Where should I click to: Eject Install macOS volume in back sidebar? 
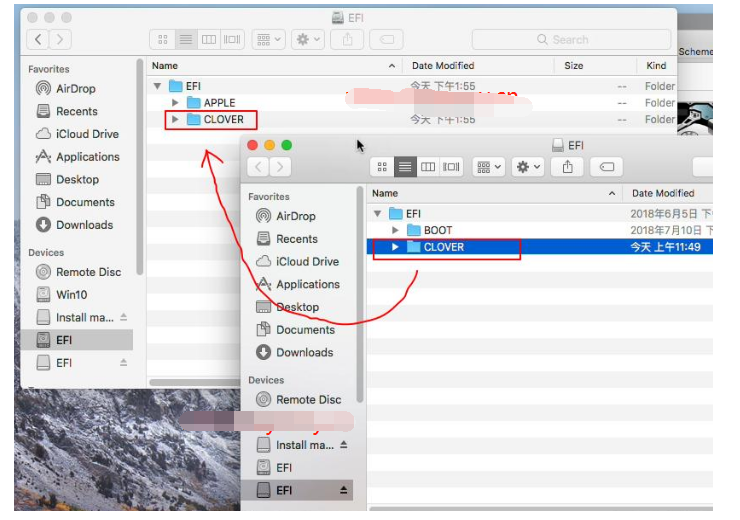(x=124, y=317)
